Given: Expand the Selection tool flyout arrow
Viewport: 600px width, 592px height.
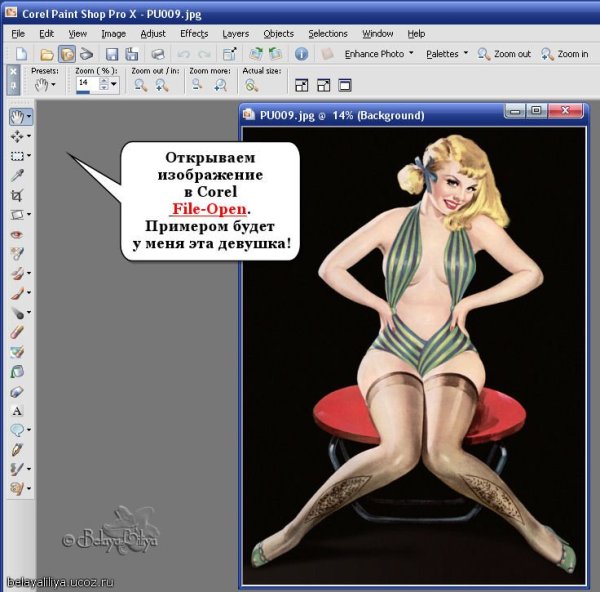Looking at the screenshot, I should [29, 156].
